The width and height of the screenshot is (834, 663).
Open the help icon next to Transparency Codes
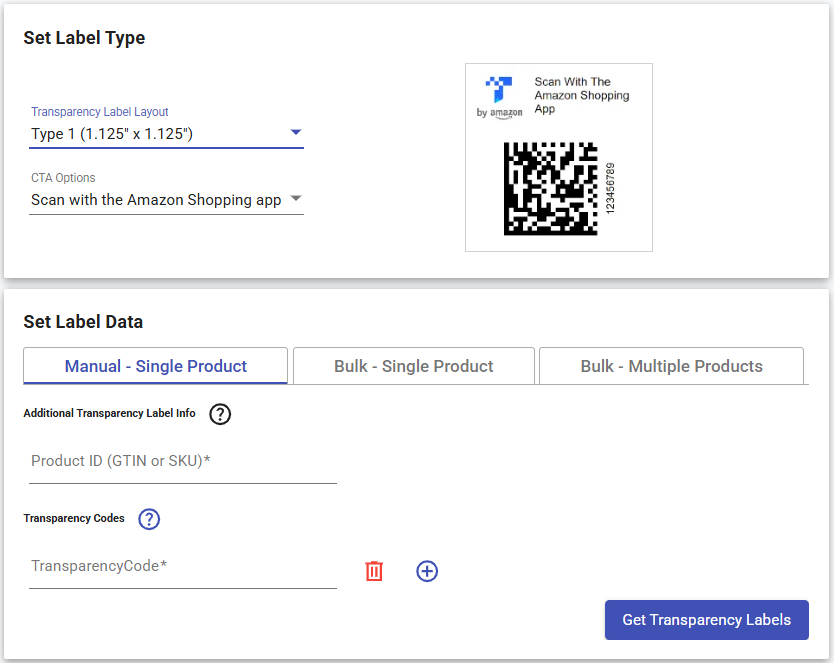(149, 519)
